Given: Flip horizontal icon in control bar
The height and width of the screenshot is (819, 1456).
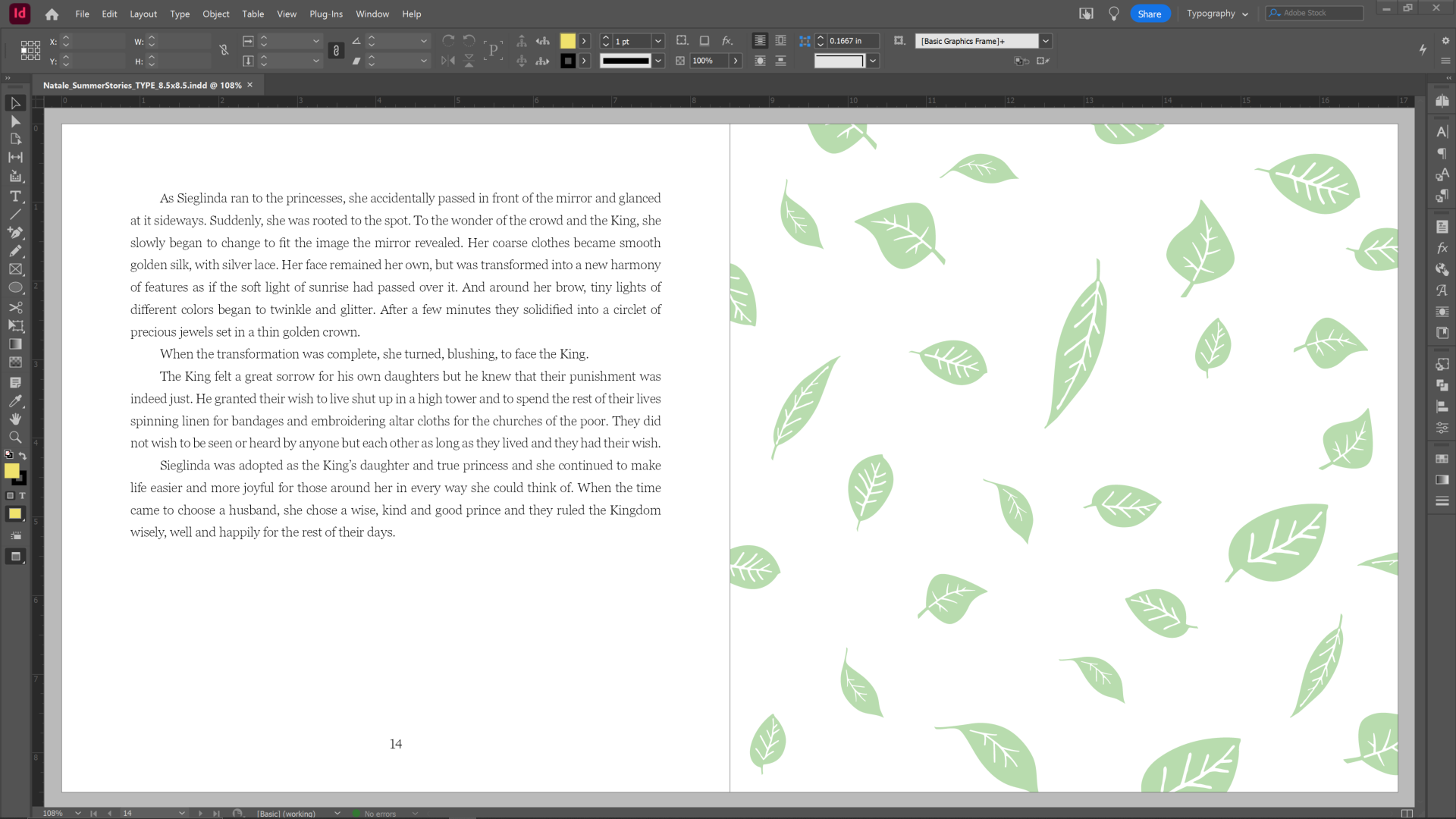Looking at the screenshot, I should [448, 61].
